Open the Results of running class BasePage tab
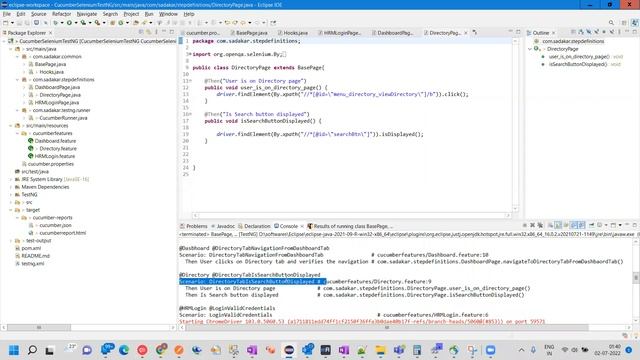Viewport: 640px width, 360px height. [x=350, y=226]
